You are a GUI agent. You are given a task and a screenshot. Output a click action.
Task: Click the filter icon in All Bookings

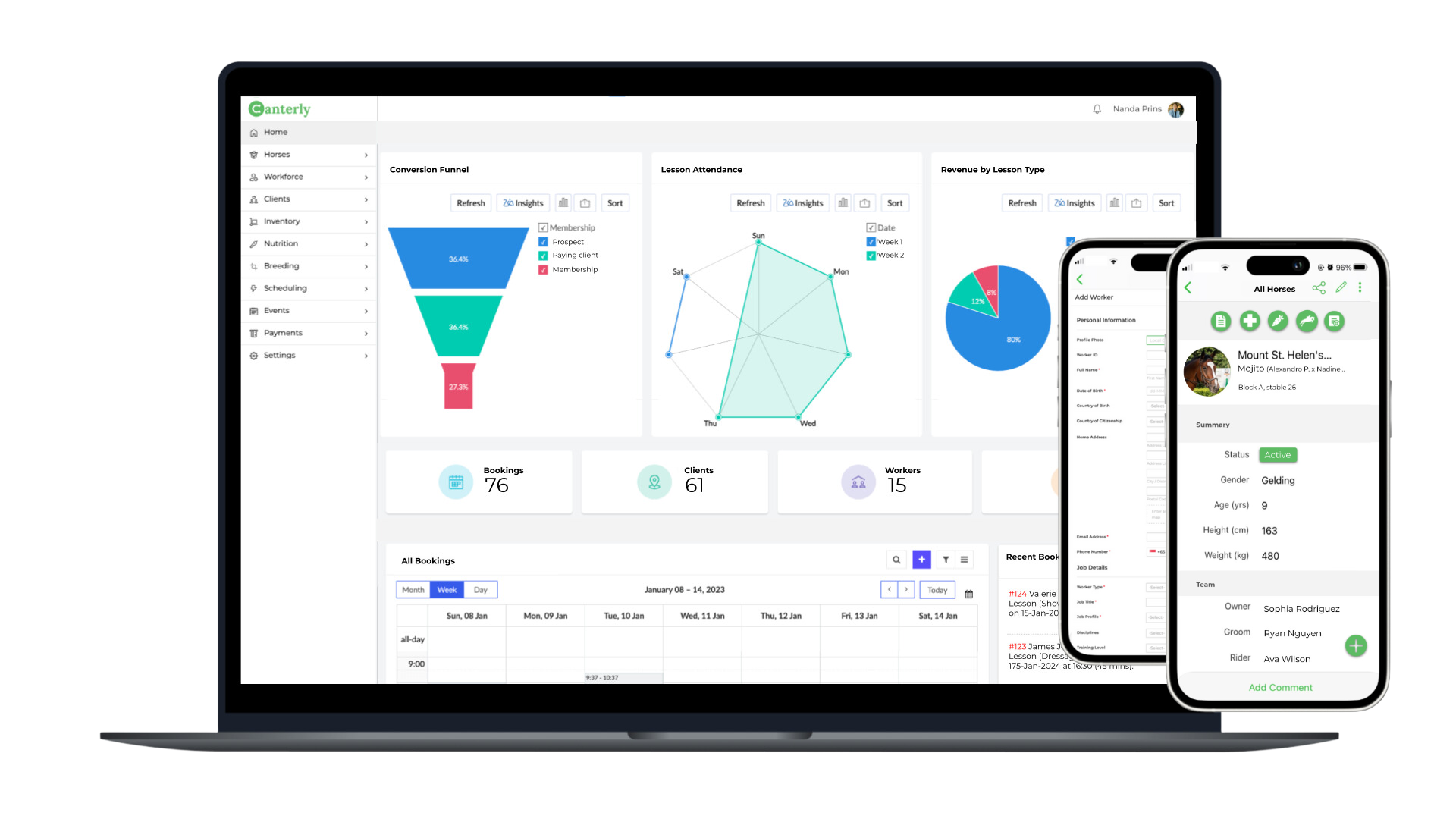coord(945,559)
